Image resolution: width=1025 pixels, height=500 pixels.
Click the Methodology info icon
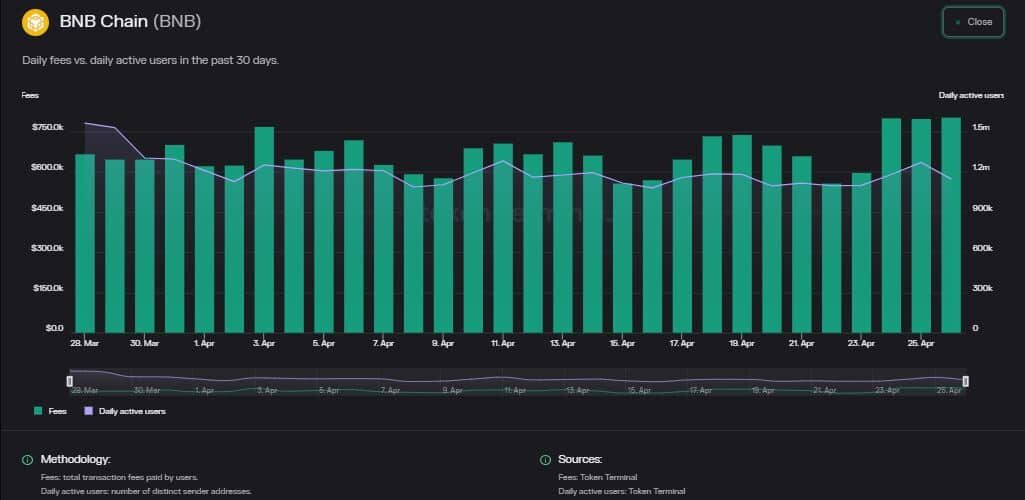pyautogui.click(x=27, y=459)
